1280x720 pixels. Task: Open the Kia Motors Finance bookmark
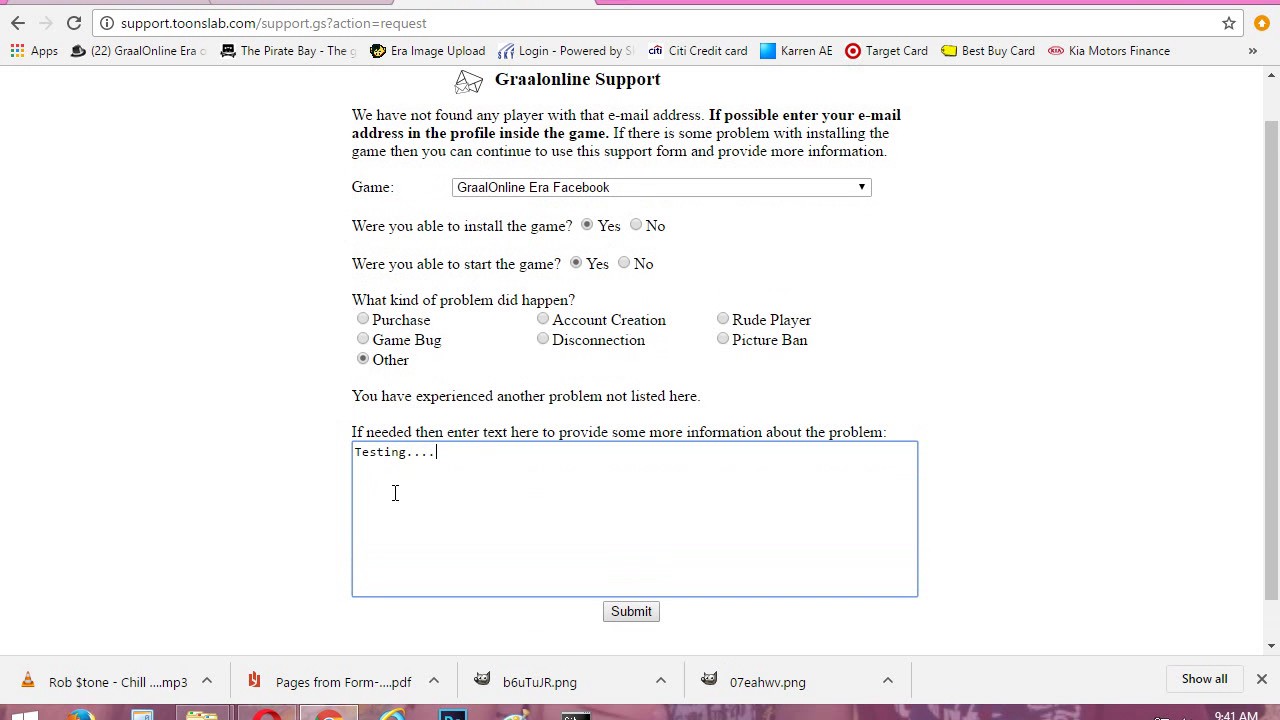click(x=1109, y=51)
